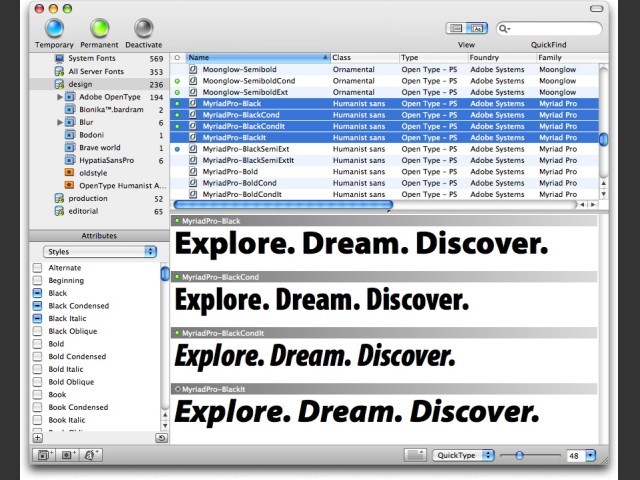Open the preview options popup beside QuickType
This screenshot has width=640, height=480.
[x=415, y=455]
